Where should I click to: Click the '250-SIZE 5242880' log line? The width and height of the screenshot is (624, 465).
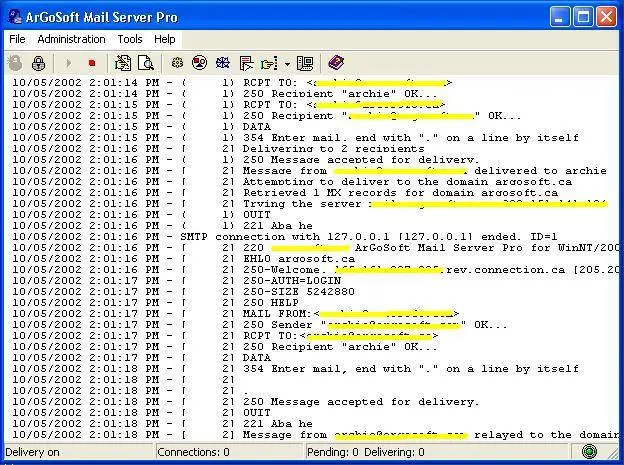click(183, 291)
